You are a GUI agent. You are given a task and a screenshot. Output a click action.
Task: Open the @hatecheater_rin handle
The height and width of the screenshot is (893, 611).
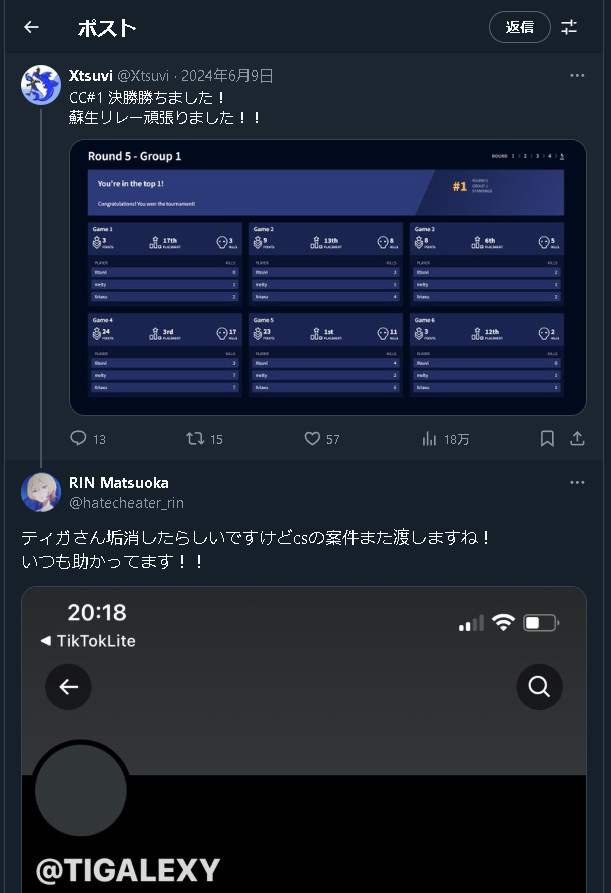(126, 503)
